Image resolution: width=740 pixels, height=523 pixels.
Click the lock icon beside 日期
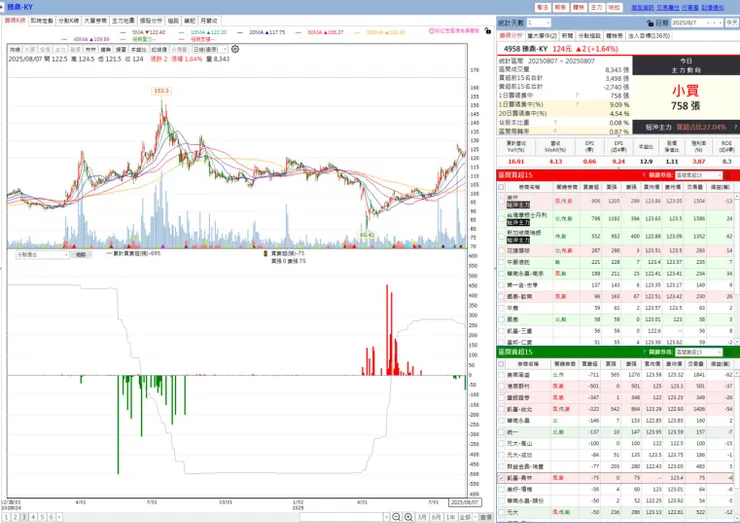[x=650, y=23]
